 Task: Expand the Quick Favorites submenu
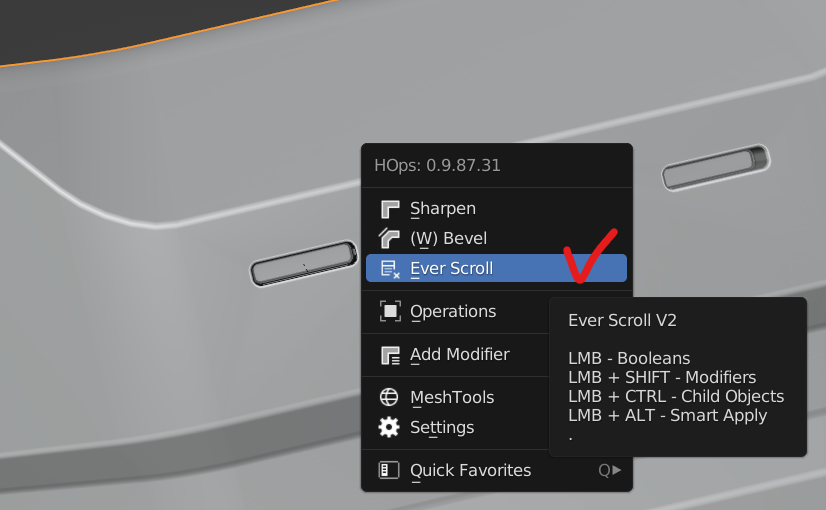[x=496, y=470]
